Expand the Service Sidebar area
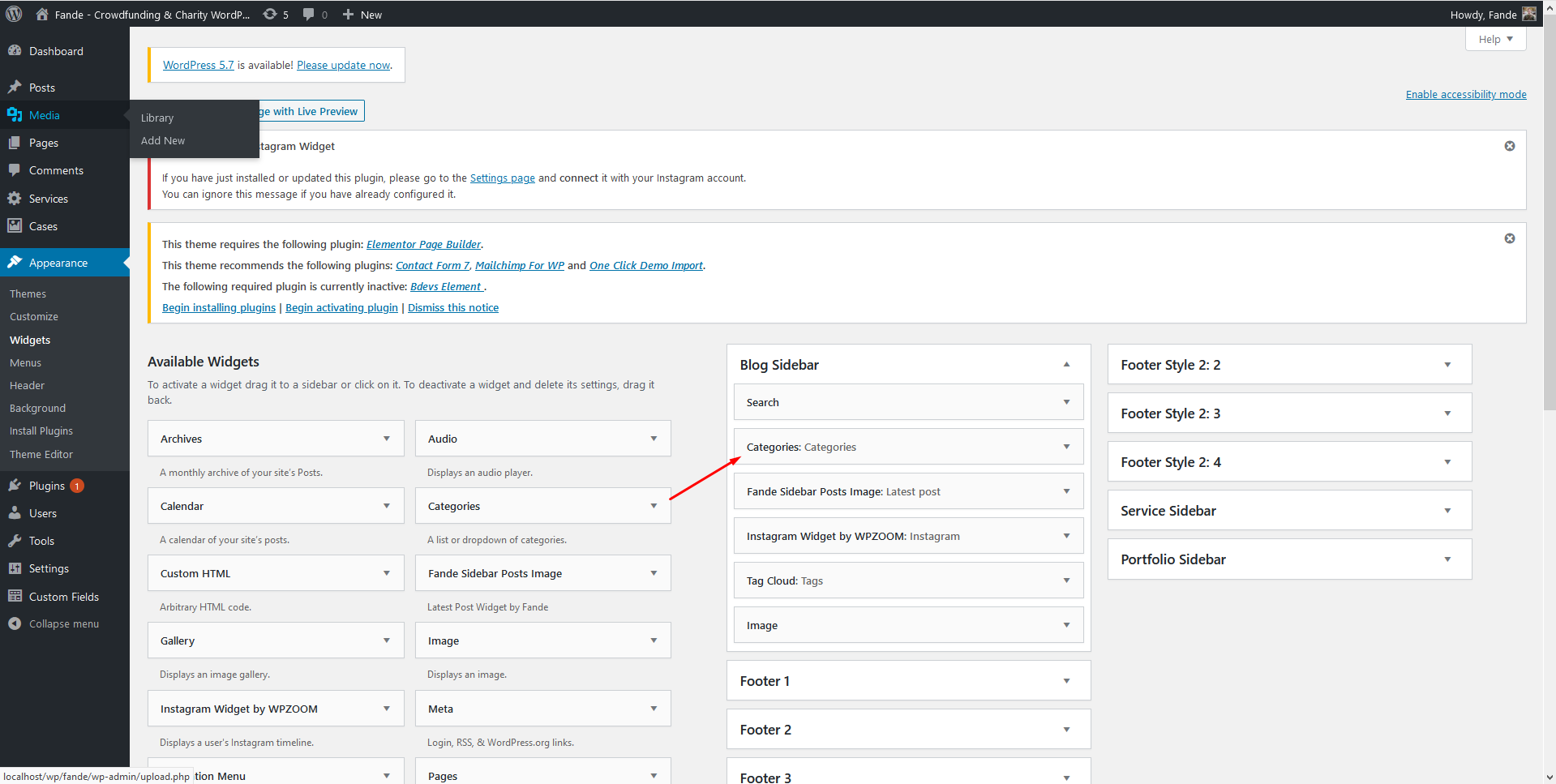The width and height of the screenshot is (1556, 784). pyautogui.click(x=1447, y=511)
